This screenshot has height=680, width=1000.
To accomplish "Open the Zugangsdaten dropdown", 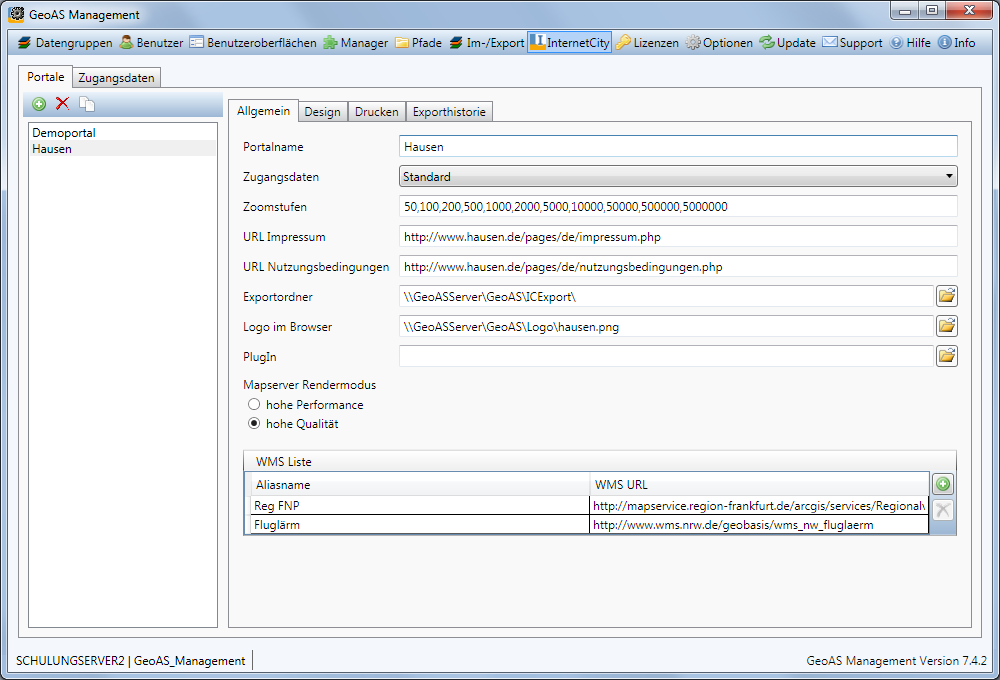I will (677, 177).
